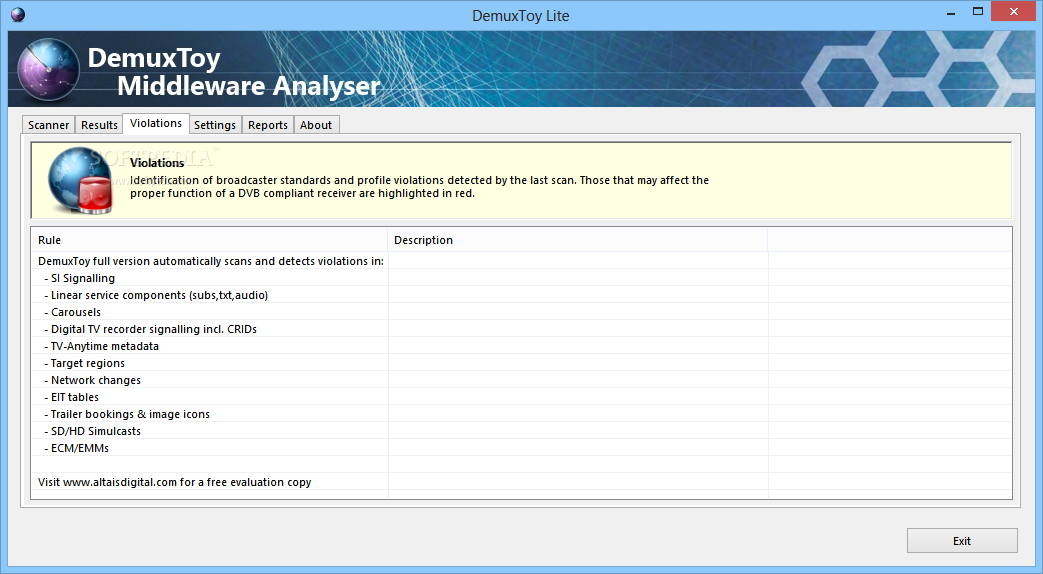Select the '- Target regions' row
Screen dimensions: 1043x574
pos(522,363)
